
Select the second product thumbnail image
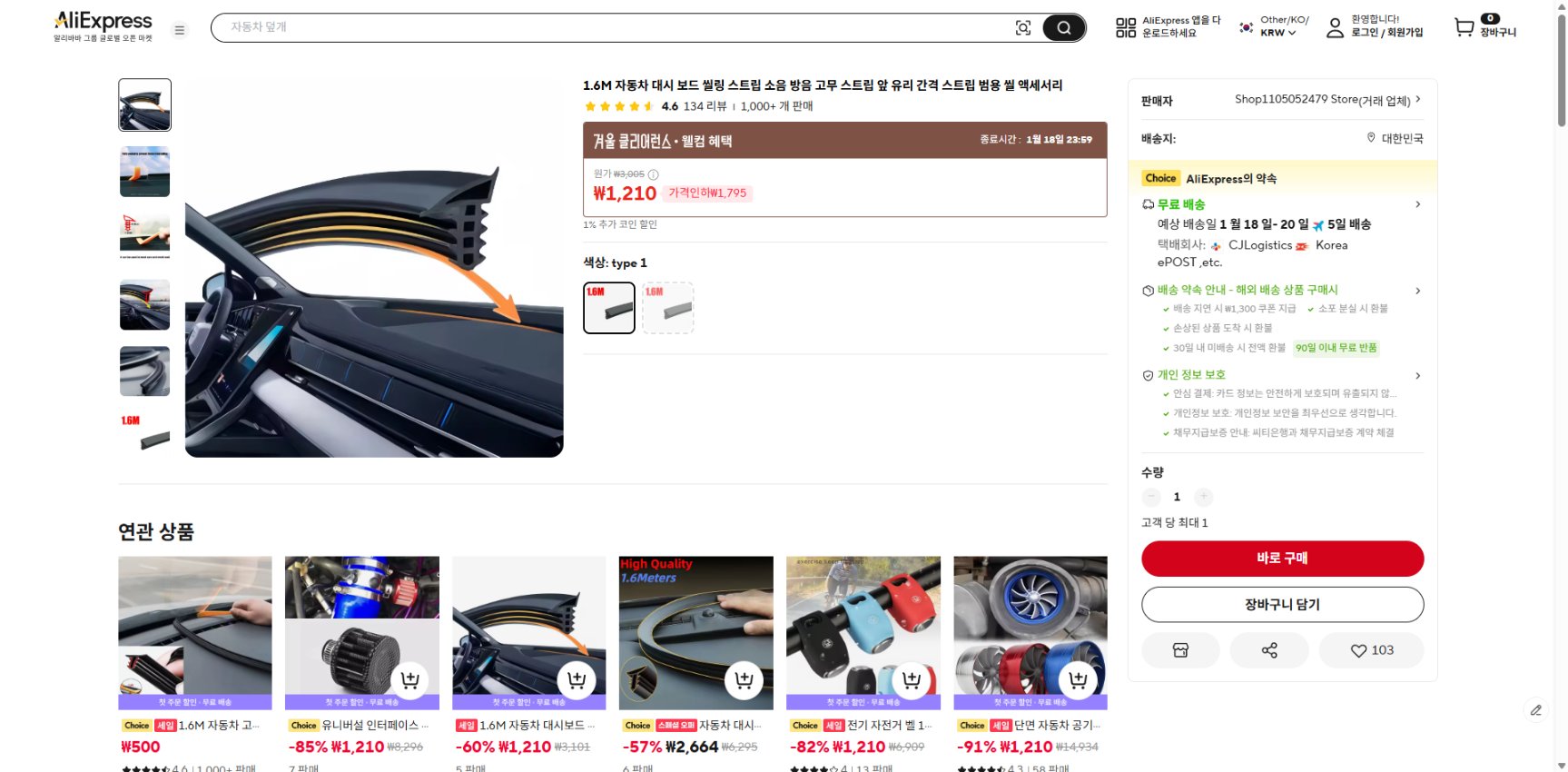144,172
